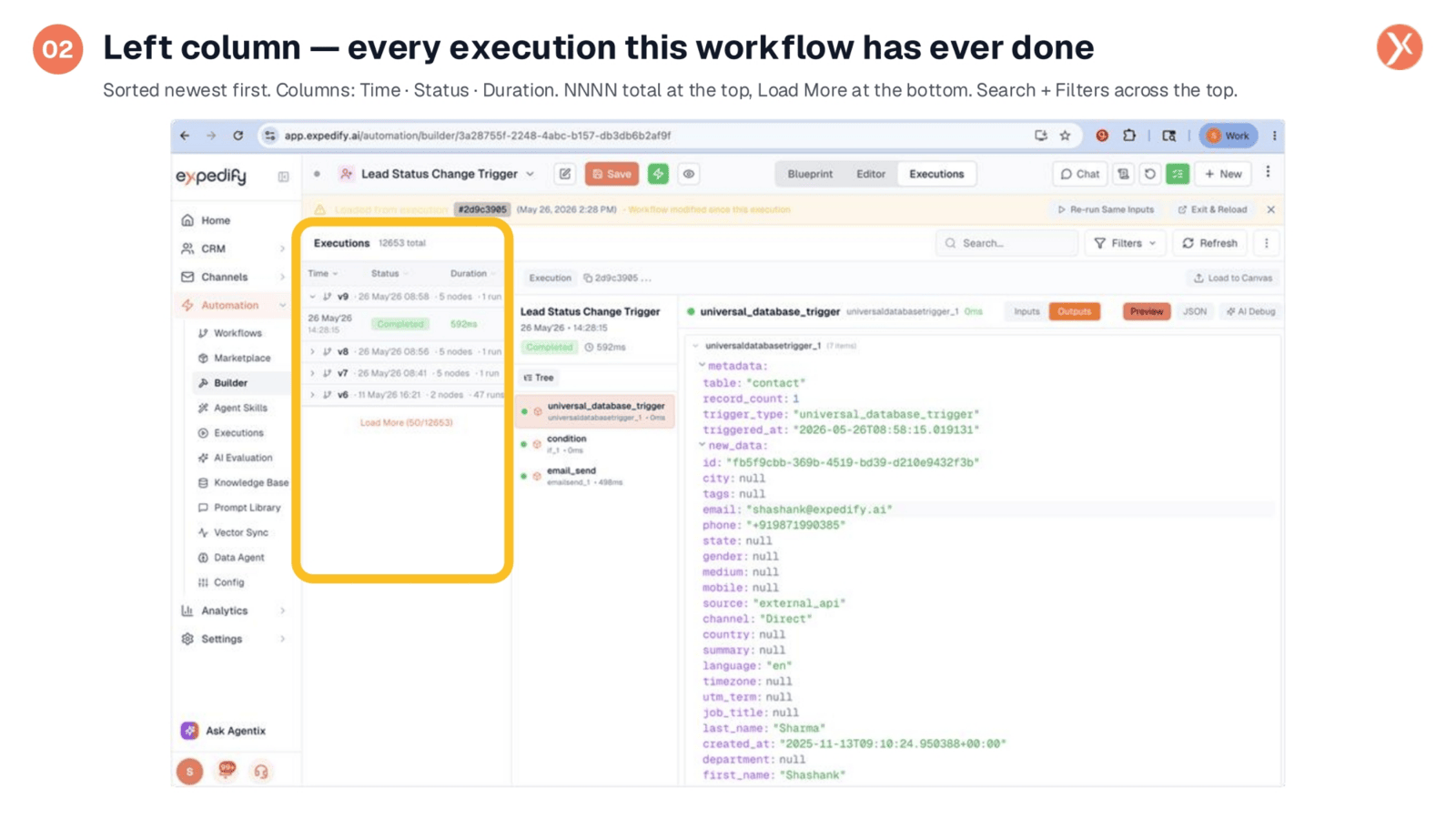Open the browser extensions puzzle icon
This screenshot has width=1456, height=819.
(1129, 136)
